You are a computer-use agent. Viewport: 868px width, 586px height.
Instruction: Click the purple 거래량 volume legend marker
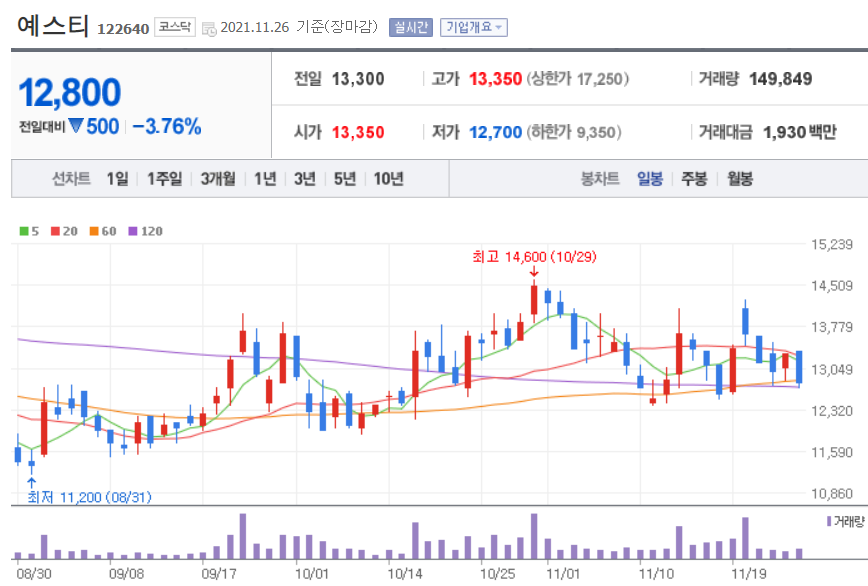pos(829,521)
